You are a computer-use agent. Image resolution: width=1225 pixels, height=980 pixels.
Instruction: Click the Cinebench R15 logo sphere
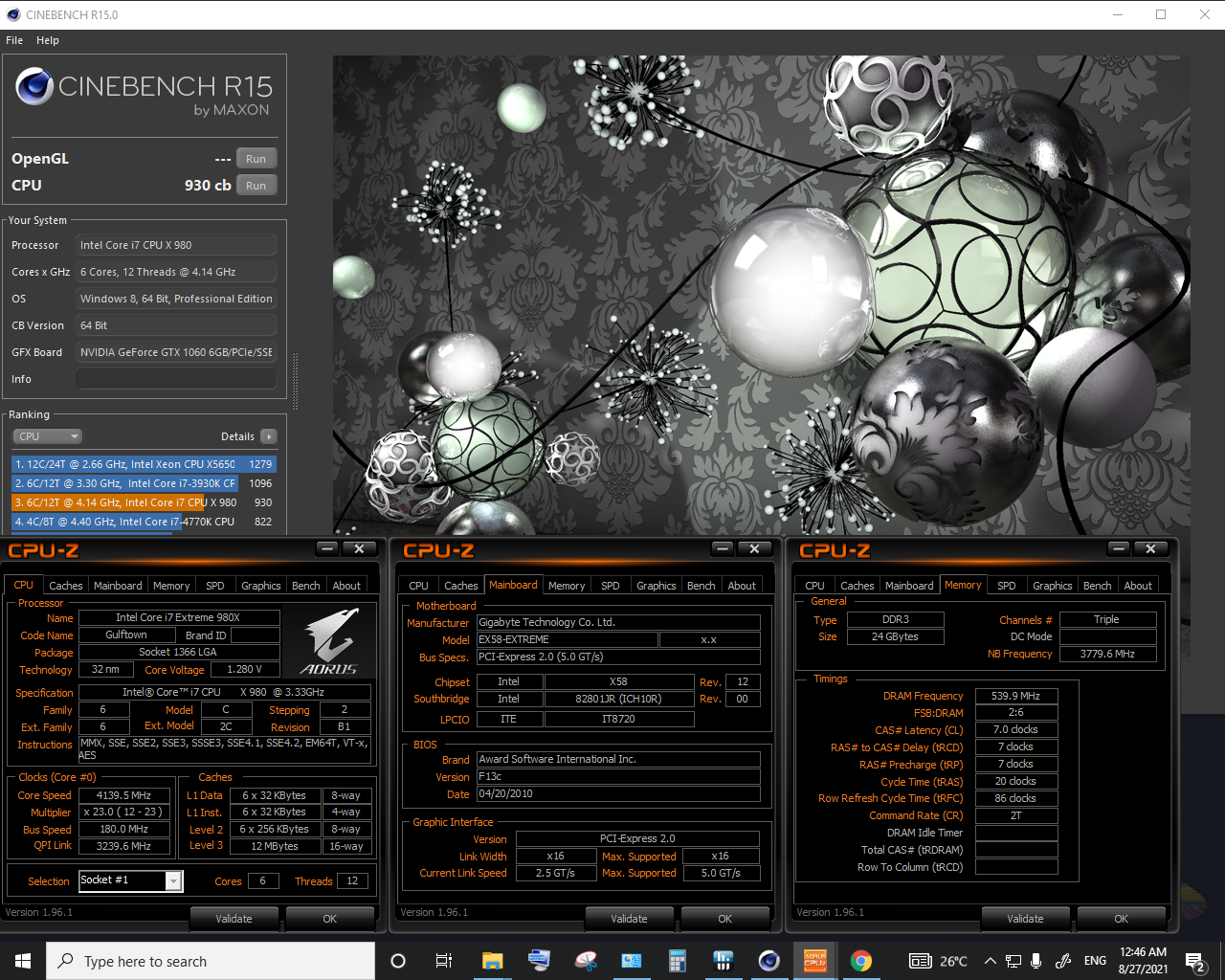[34, 87]
